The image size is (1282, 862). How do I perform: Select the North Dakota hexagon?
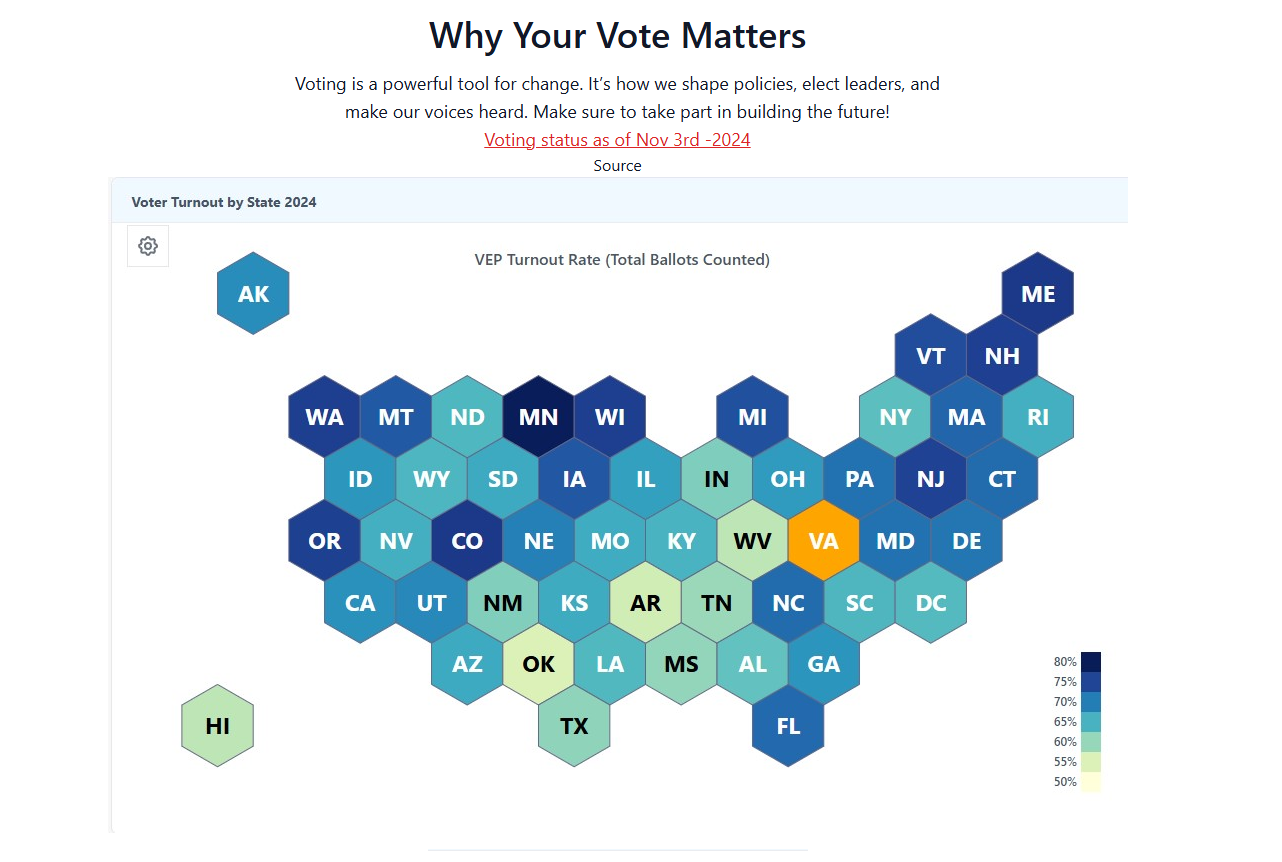pyautogui.click(x=467, y=416)
